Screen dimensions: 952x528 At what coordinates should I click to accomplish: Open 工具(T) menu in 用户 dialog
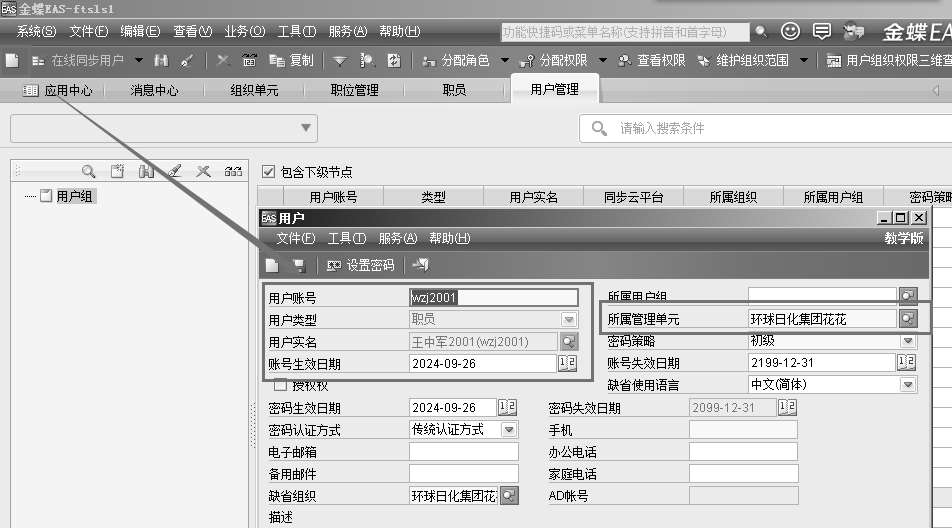(x=347, y=239)
